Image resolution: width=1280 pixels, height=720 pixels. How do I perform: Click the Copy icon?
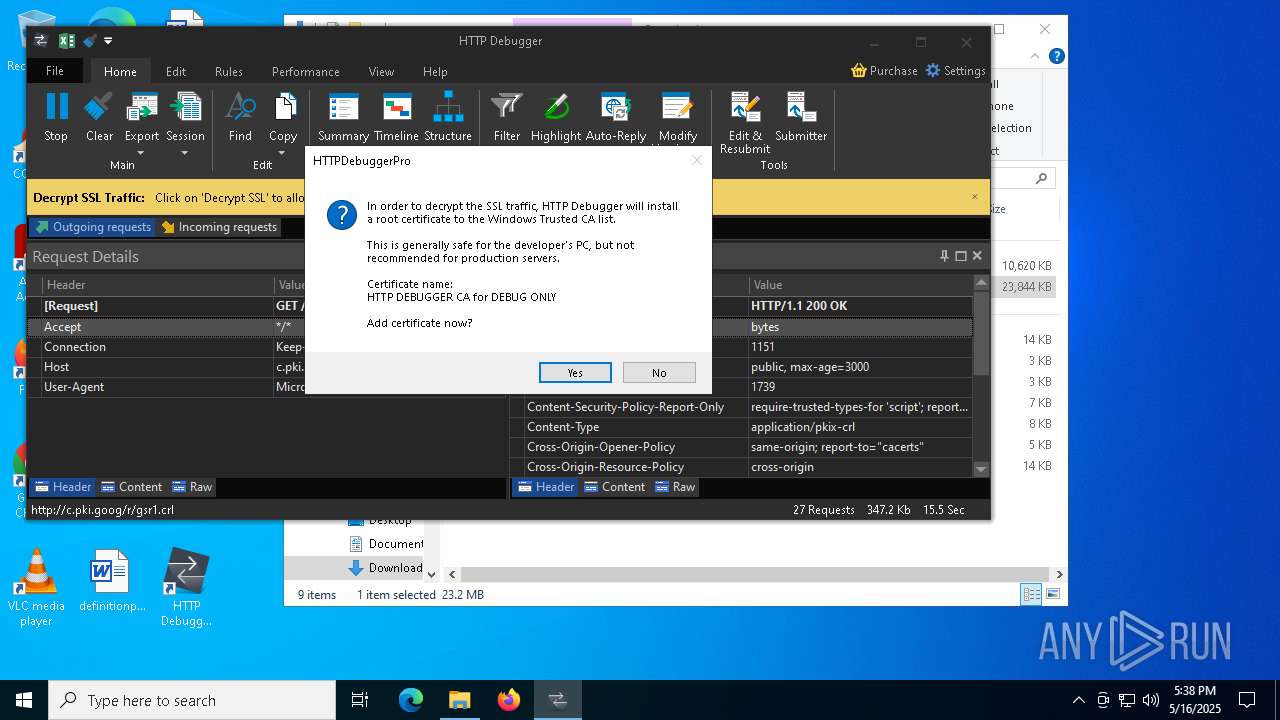click(284, 107)
